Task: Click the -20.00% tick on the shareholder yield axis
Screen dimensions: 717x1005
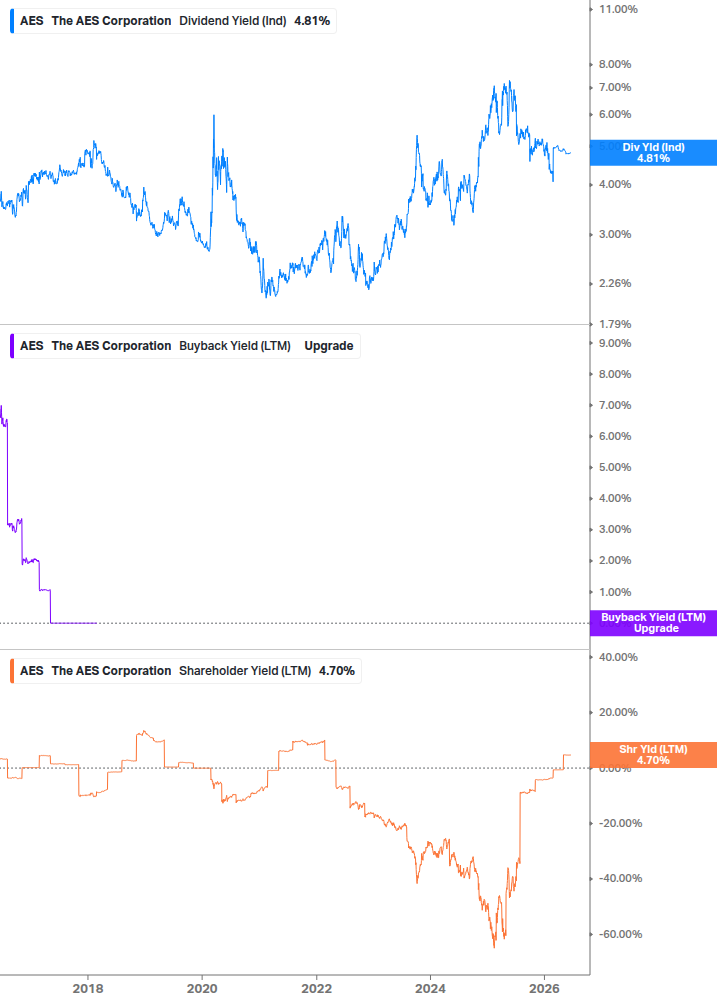Action: click(620, 823)
